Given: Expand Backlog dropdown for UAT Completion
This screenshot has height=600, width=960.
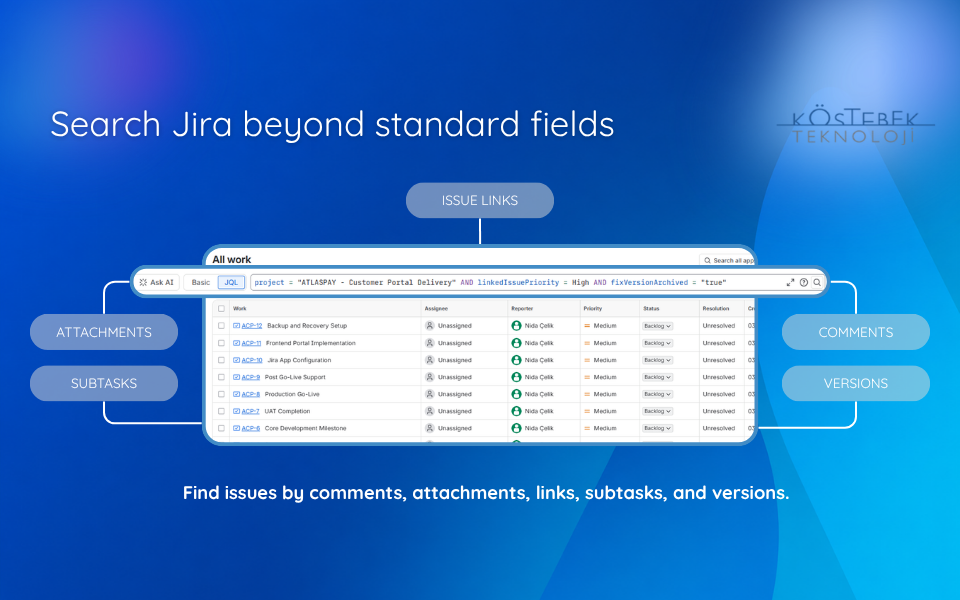Looking at the screenshot, I should point(658,411).
